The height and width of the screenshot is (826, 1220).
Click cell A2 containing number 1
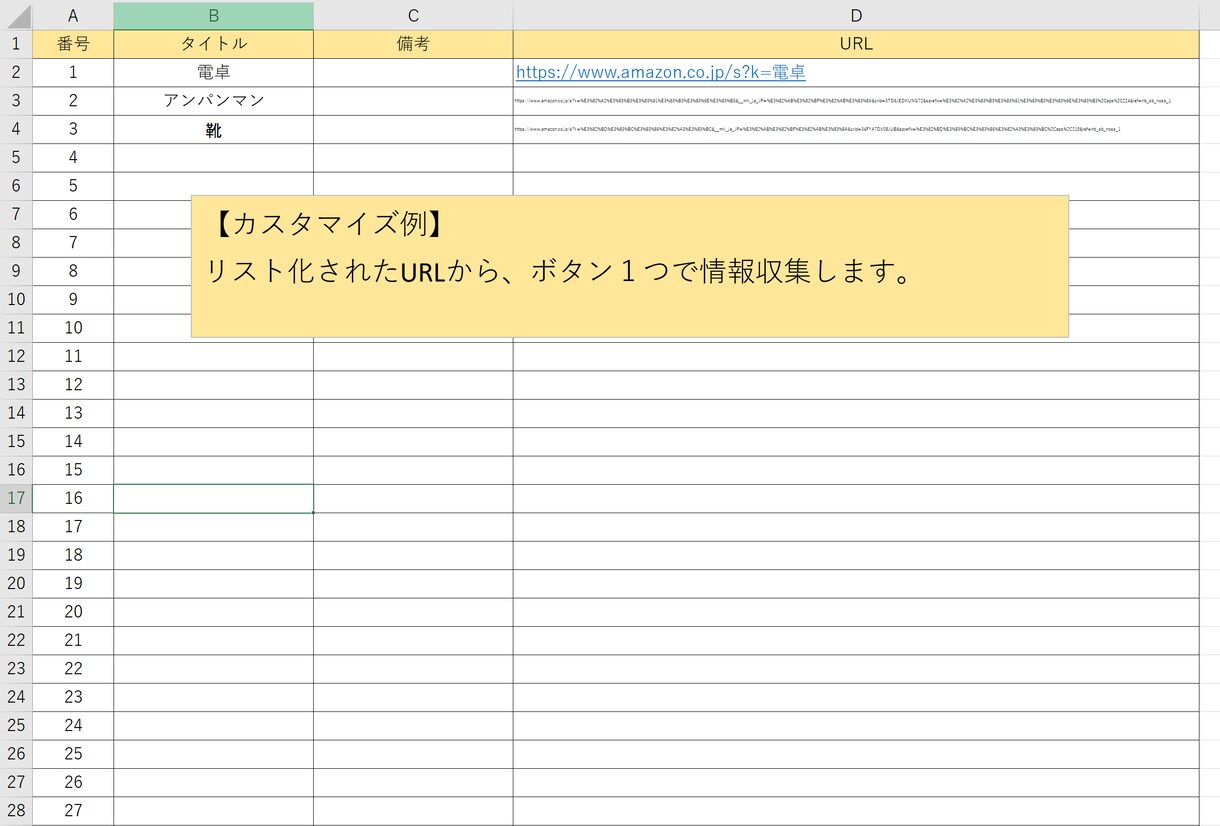point(73,73)
